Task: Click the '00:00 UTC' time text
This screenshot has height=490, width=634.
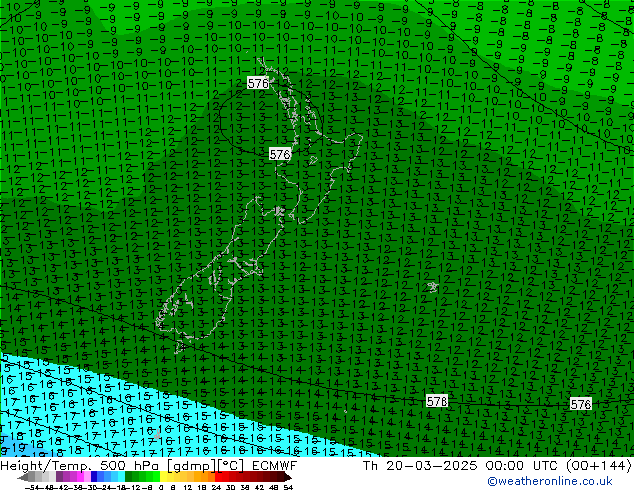Action: [x=524, y=465]
